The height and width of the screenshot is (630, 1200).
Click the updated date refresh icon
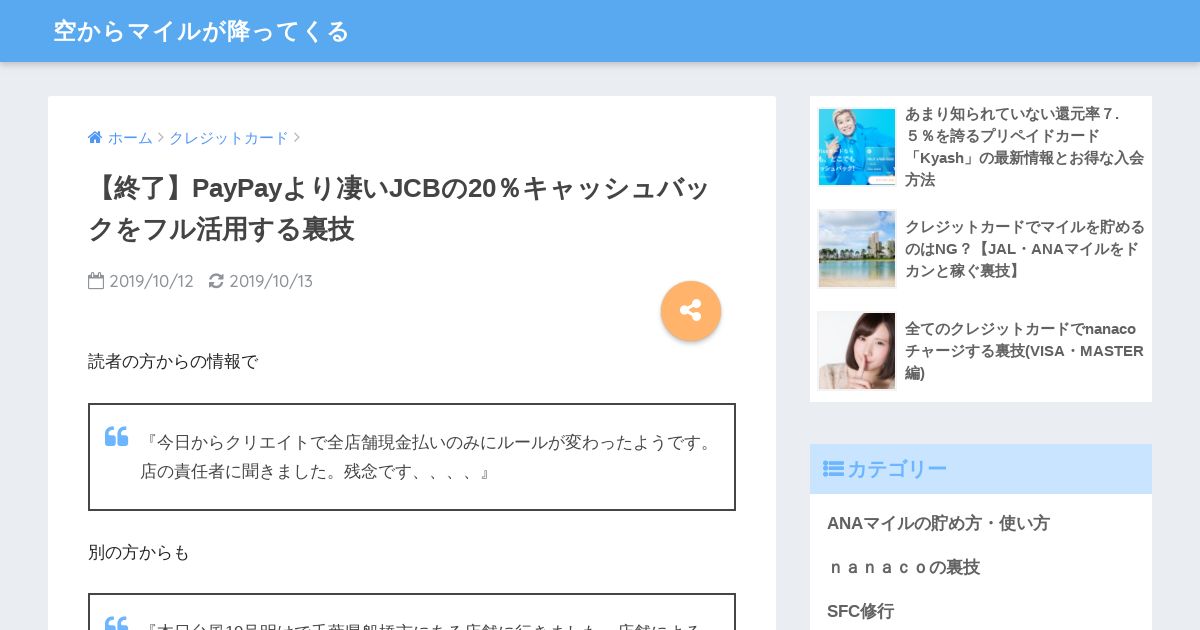[216, 281]
